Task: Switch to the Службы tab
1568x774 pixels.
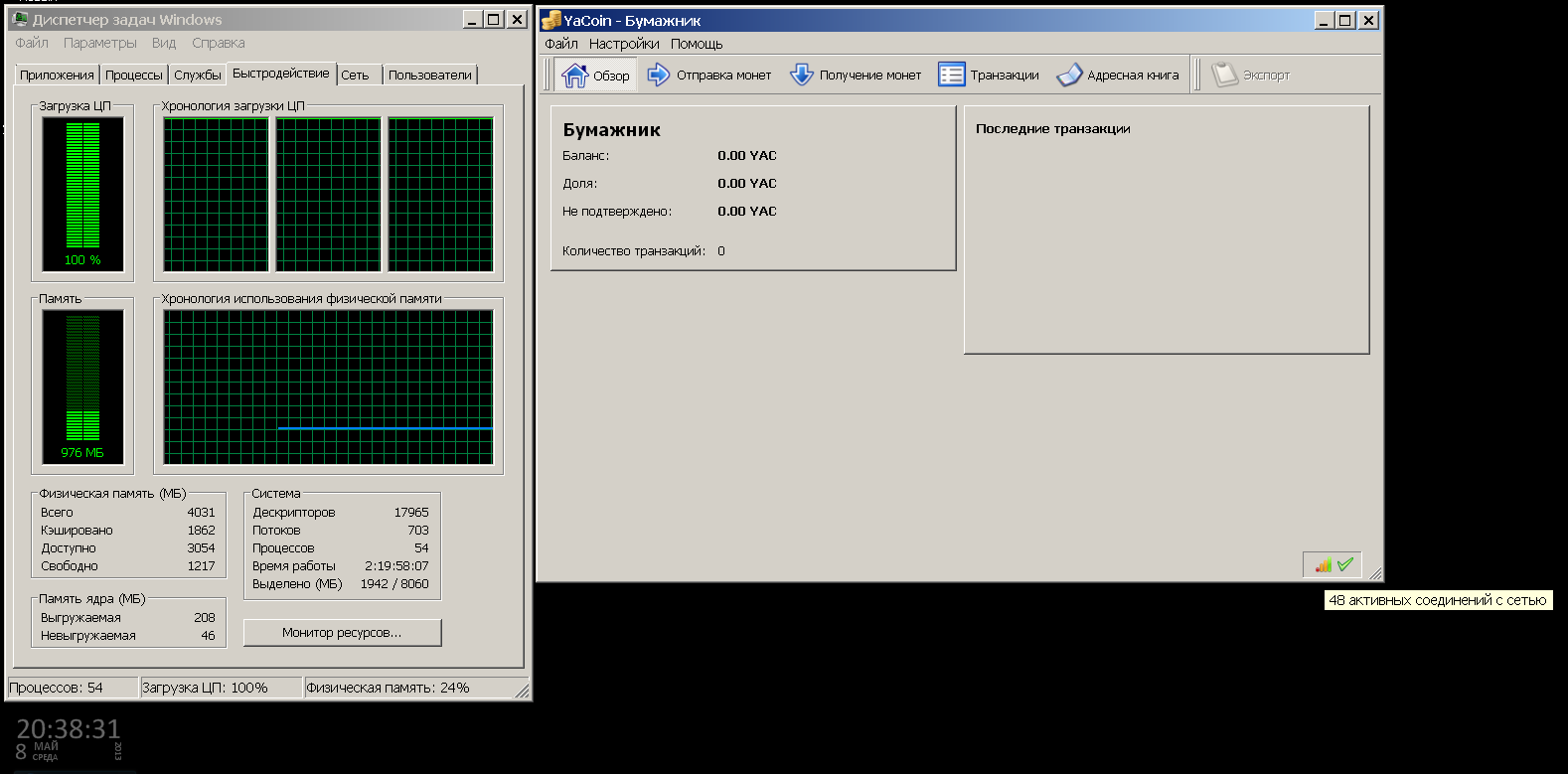Action: [197, 76]
